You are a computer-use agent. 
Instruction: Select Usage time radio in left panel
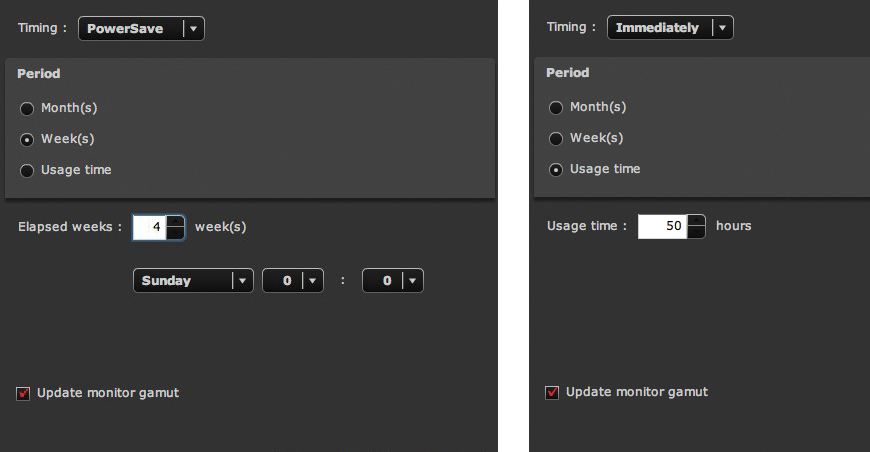tap(27, 170)
